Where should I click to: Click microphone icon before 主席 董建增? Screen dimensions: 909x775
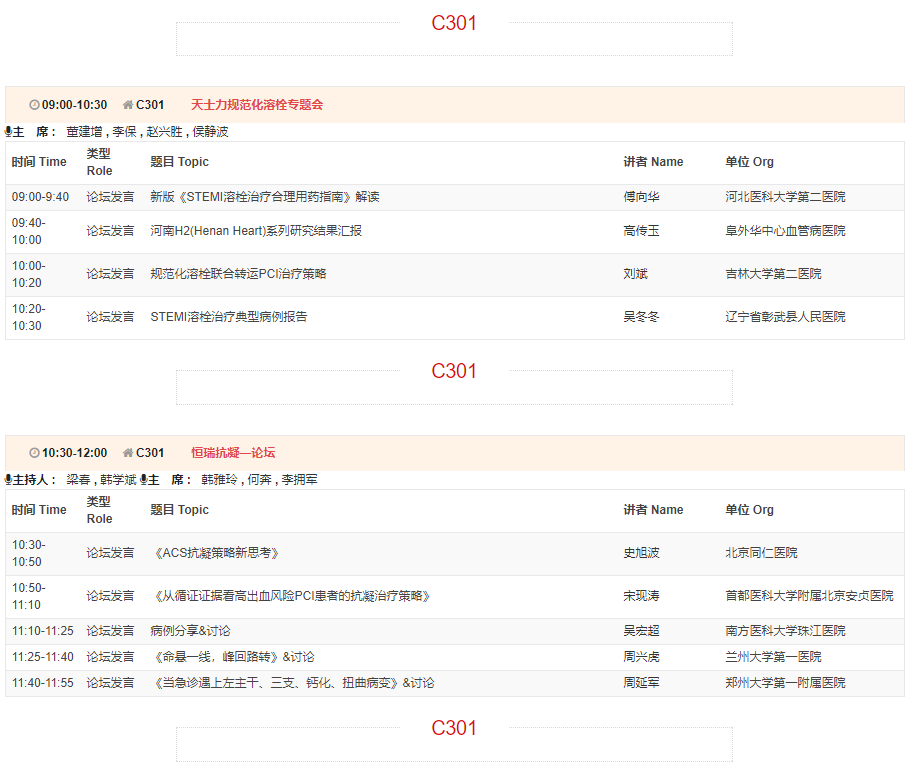tap(8, 132)
